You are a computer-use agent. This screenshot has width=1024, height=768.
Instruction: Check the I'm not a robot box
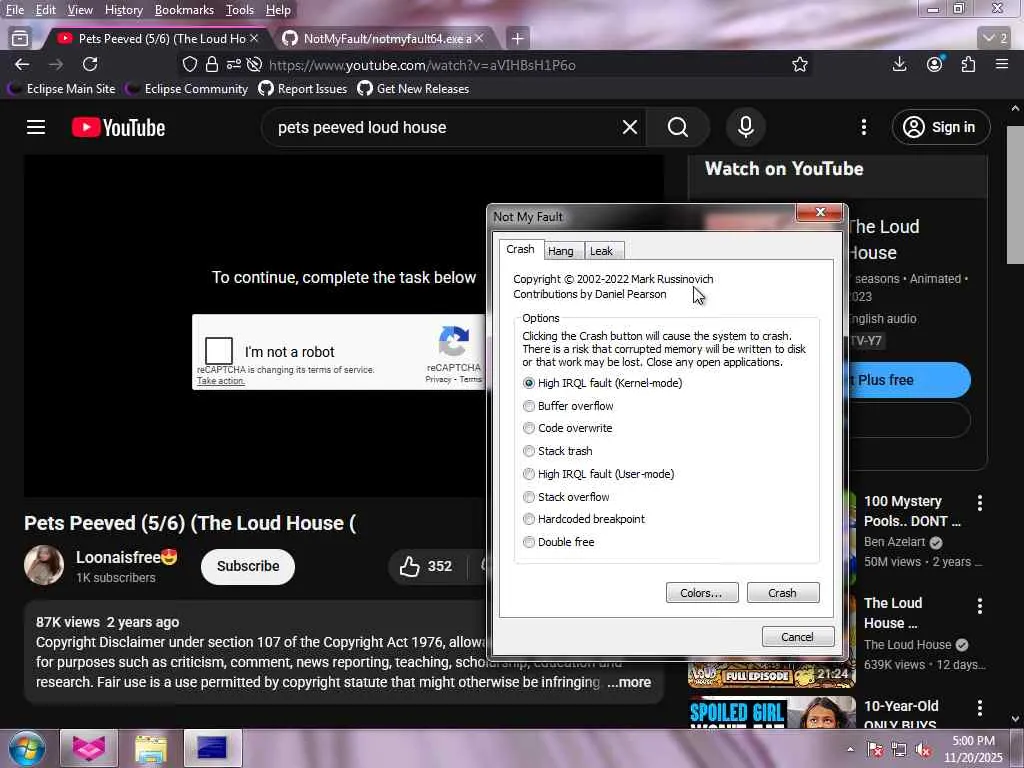[219, 351]
